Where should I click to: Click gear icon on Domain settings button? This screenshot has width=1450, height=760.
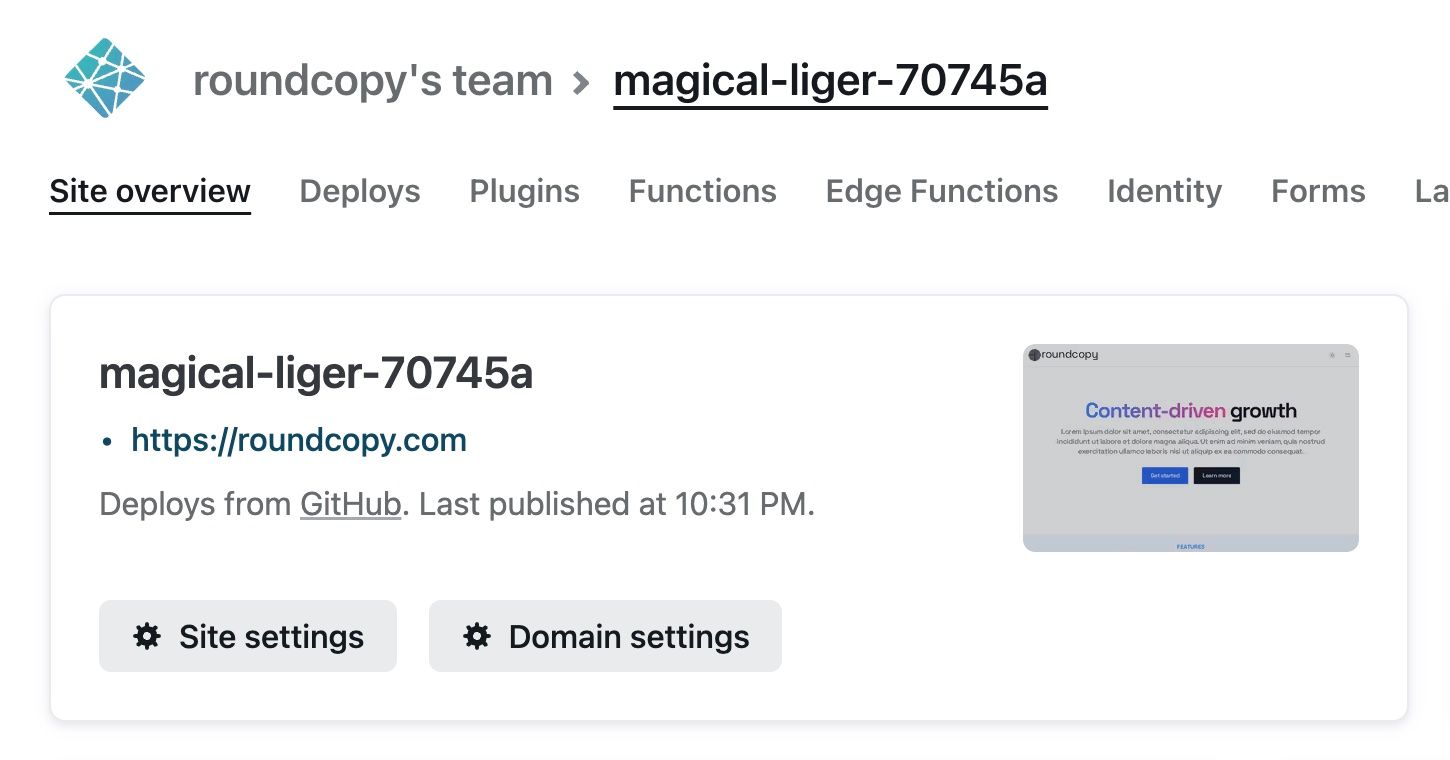coord(477,636)
